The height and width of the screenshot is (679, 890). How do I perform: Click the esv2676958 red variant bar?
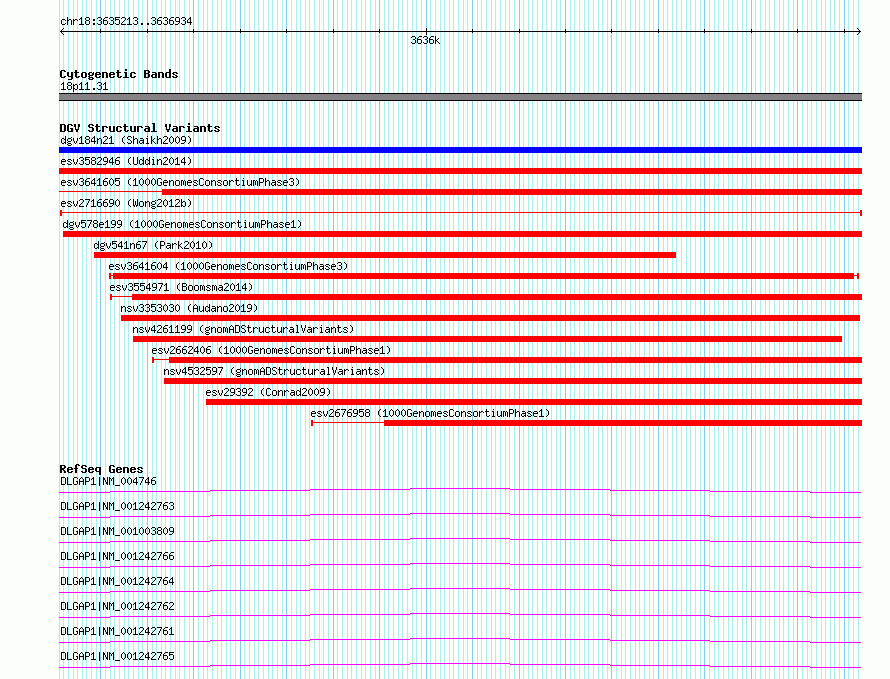tap(623, 423)
